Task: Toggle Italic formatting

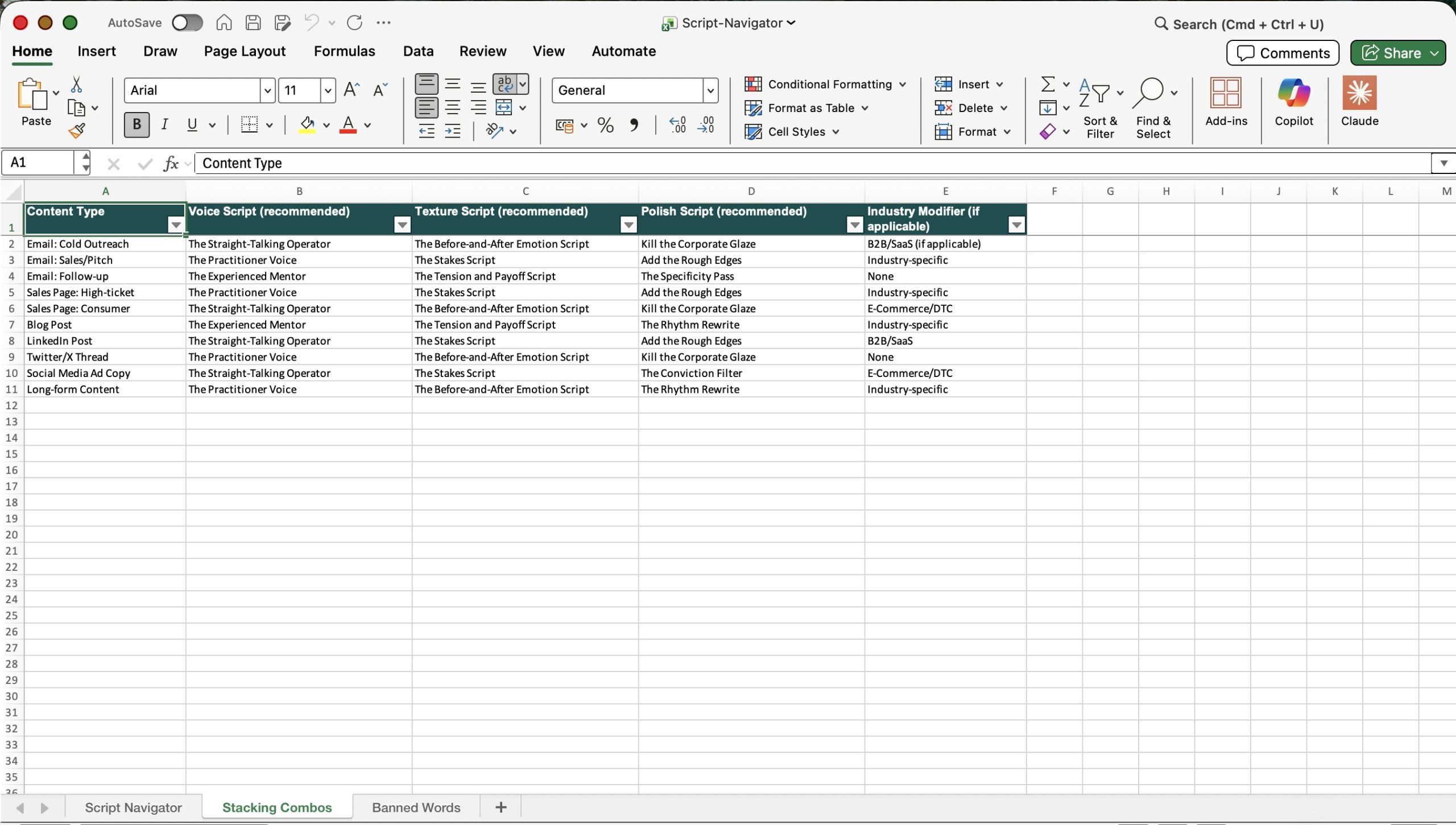Action: pyautogui.click(x=164, y=125)
